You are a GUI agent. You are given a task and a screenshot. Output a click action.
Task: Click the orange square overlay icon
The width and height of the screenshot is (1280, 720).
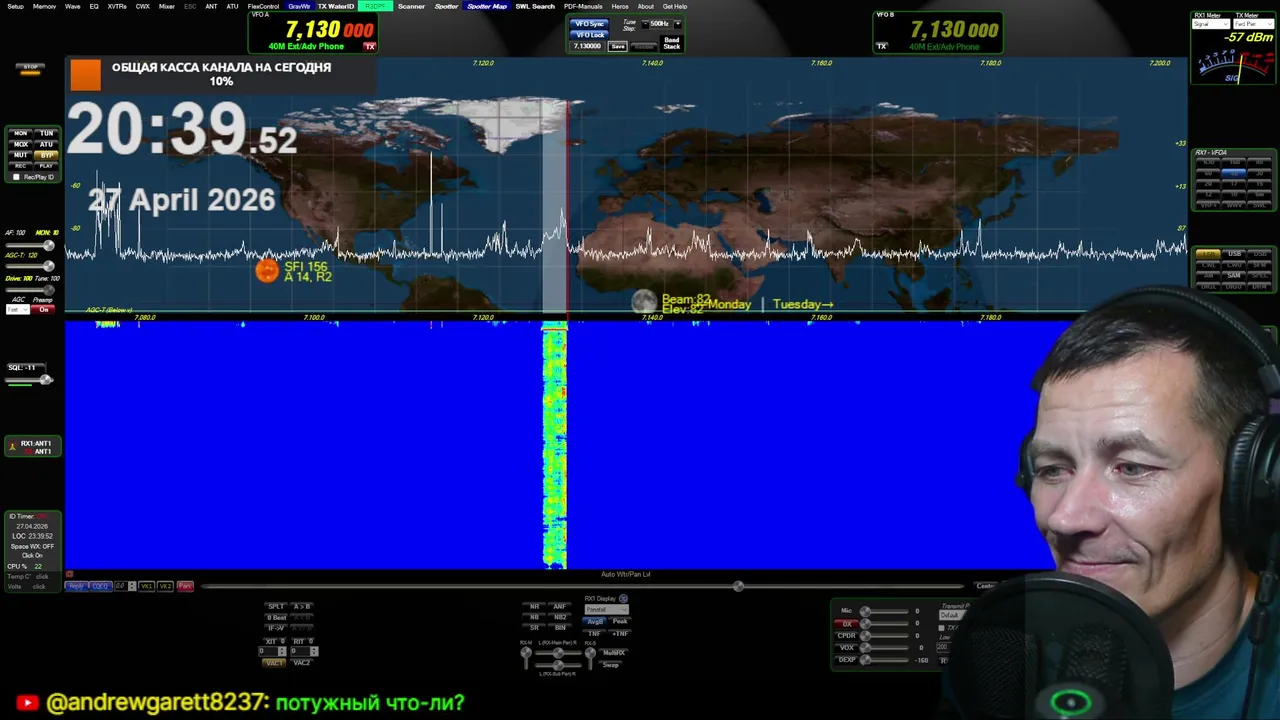85,75
